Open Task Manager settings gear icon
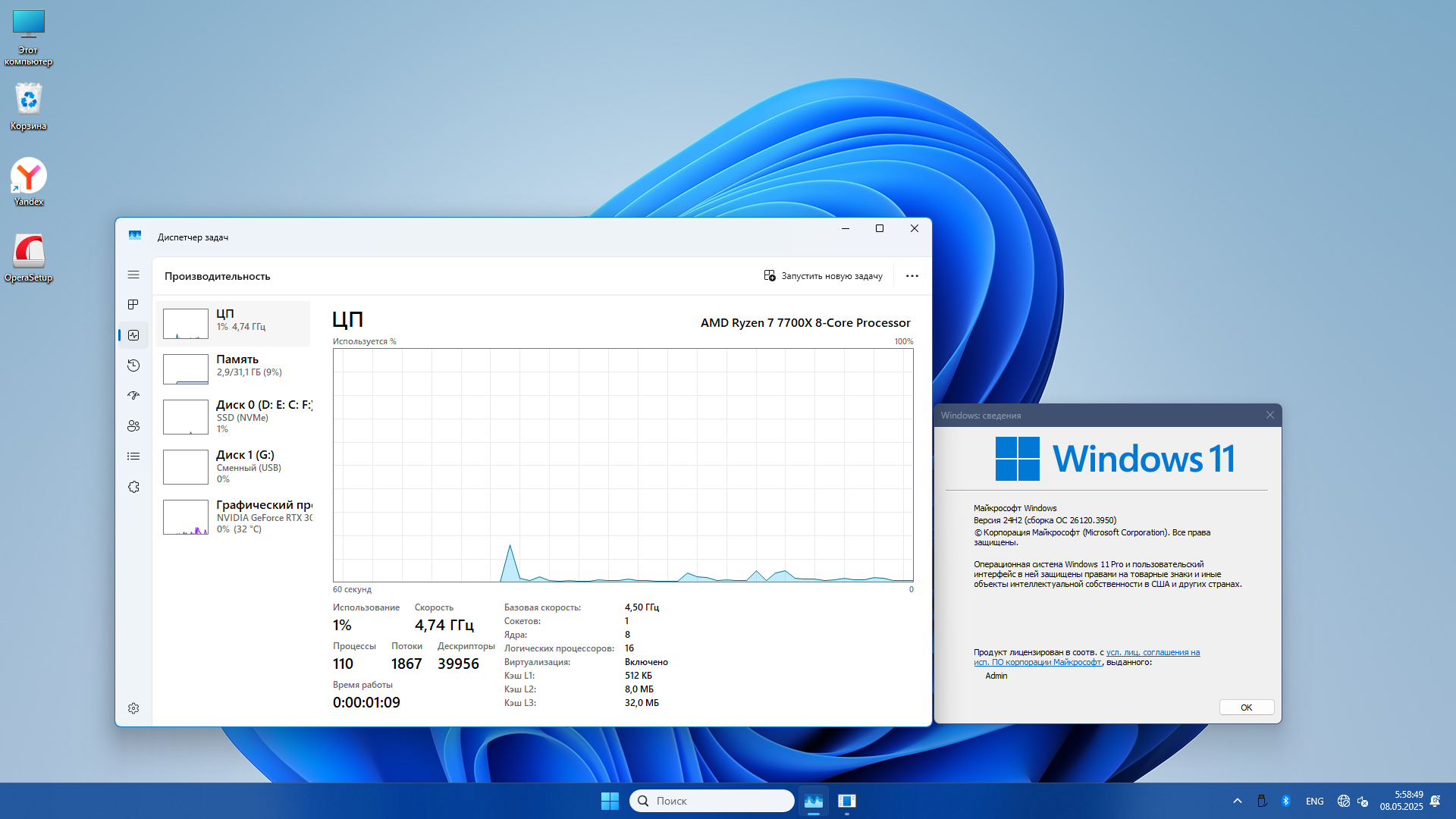1456x819 pixels. click(133, 708)
